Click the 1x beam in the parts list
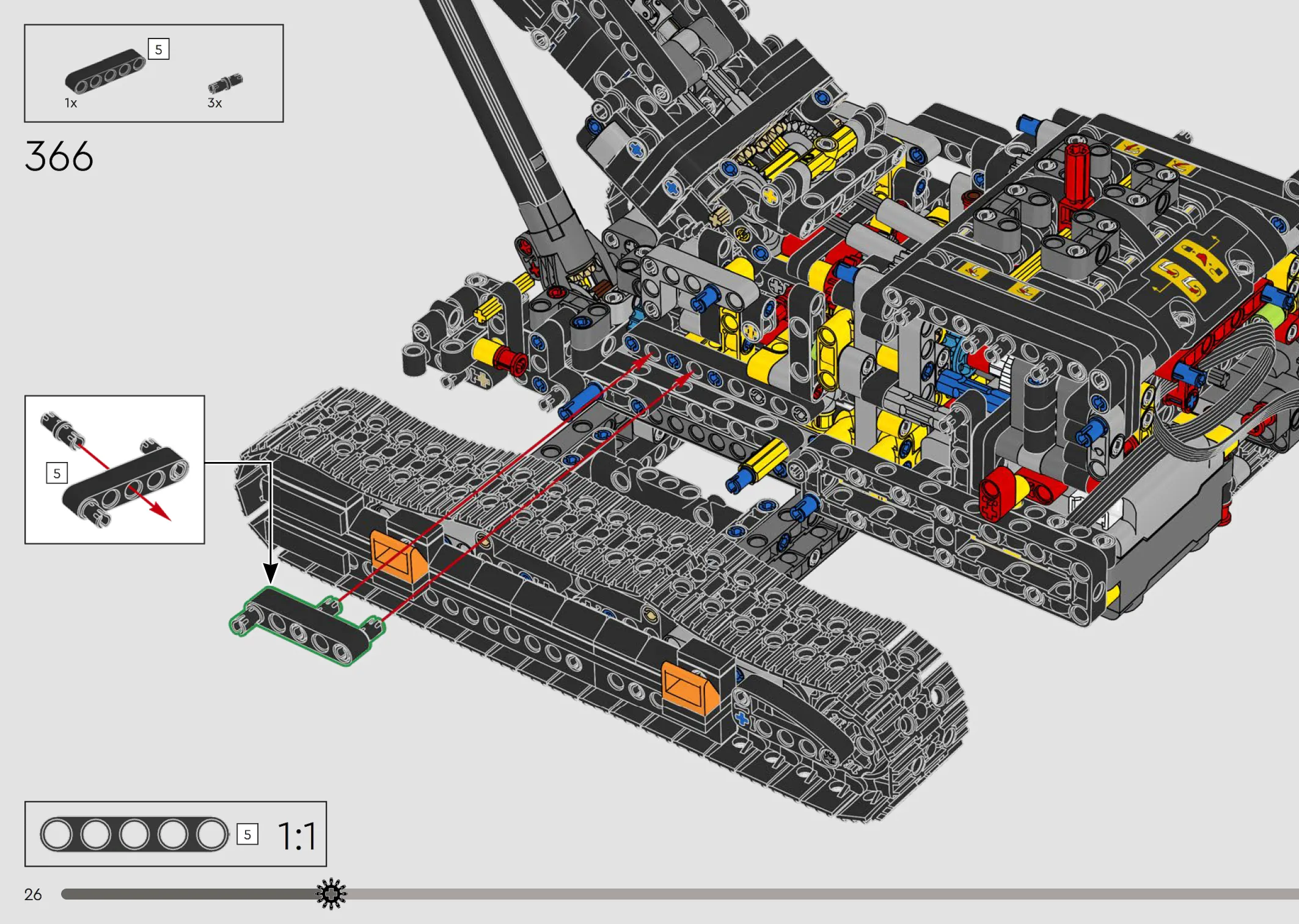This screenshot has height=924, width=1299. 106,70
